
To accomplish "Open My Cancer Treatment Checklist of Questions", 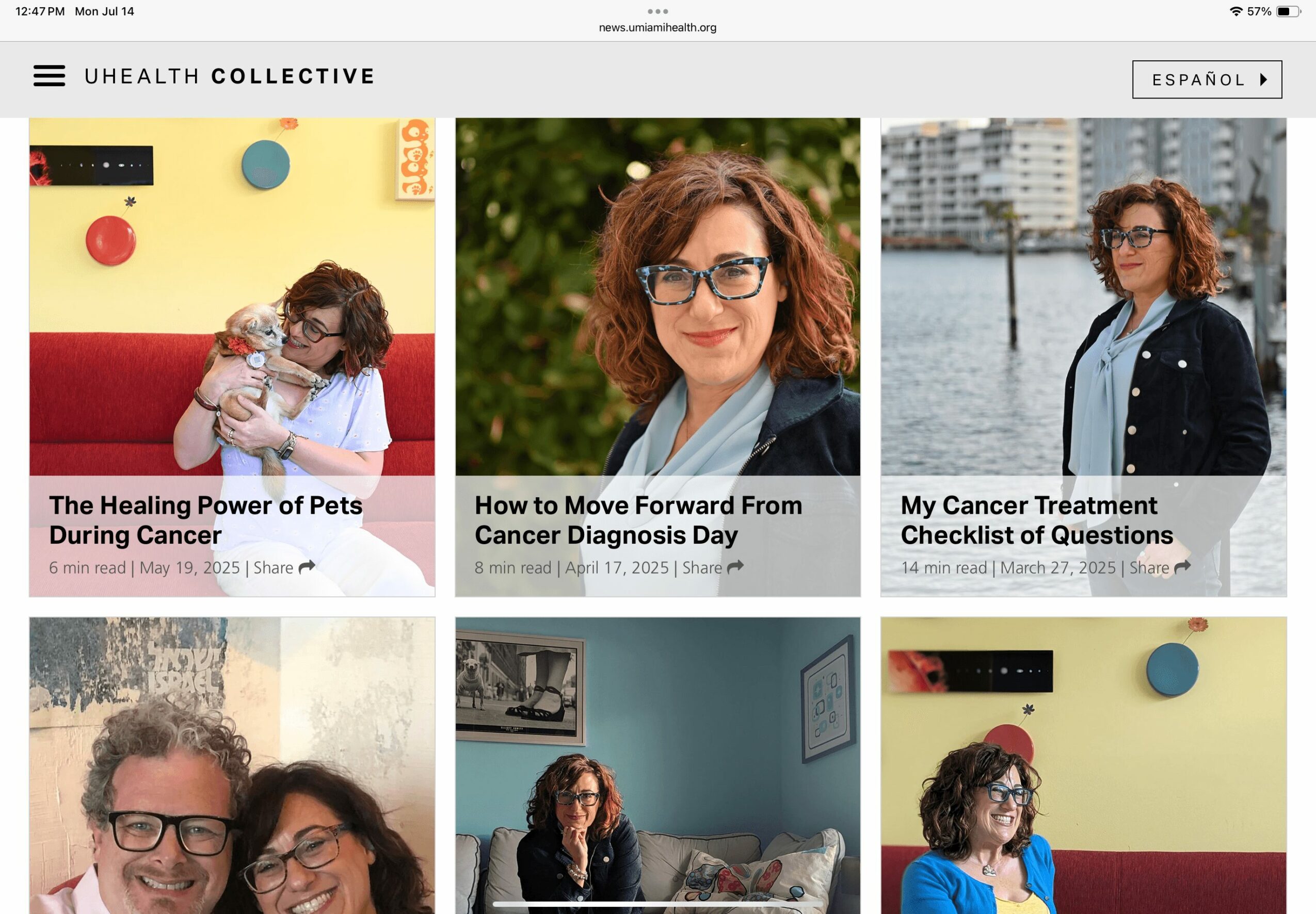I will pyautogui.click(x=1036, y=520).
